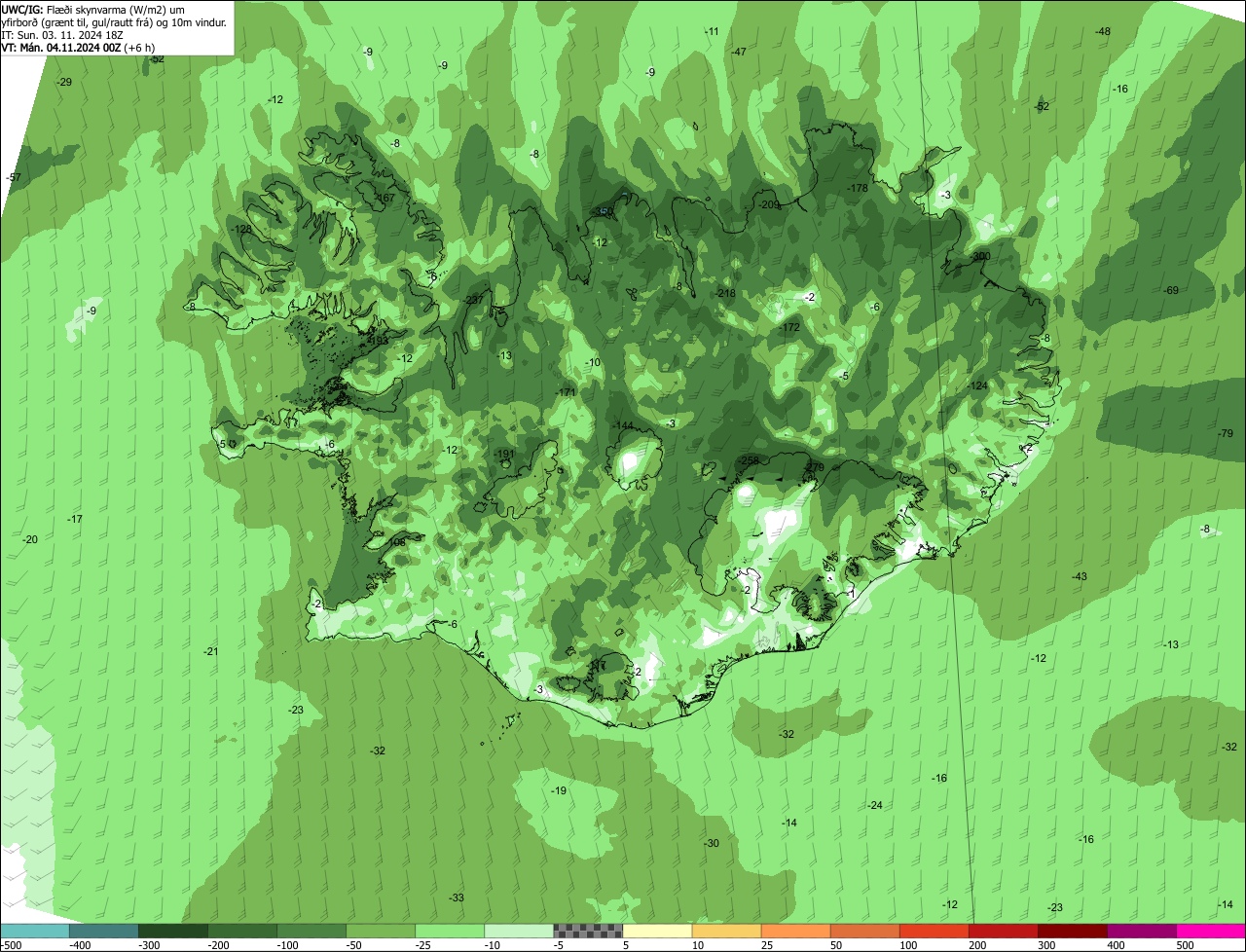
Task: Click the '-19' value on the map
Action: [x=559, y=790]
